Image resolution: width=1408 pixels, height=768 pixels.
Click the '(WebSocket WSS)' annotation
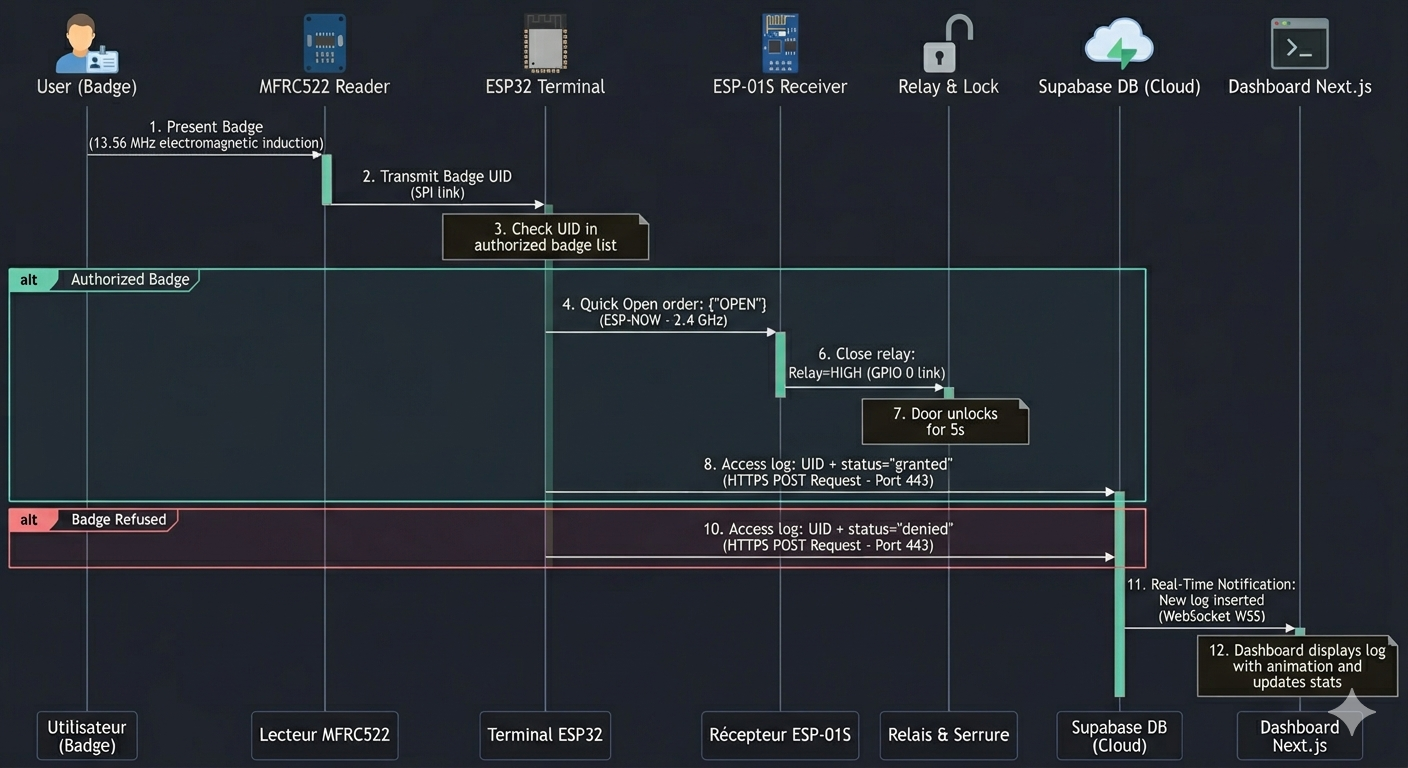click(x=1211, y=617)
